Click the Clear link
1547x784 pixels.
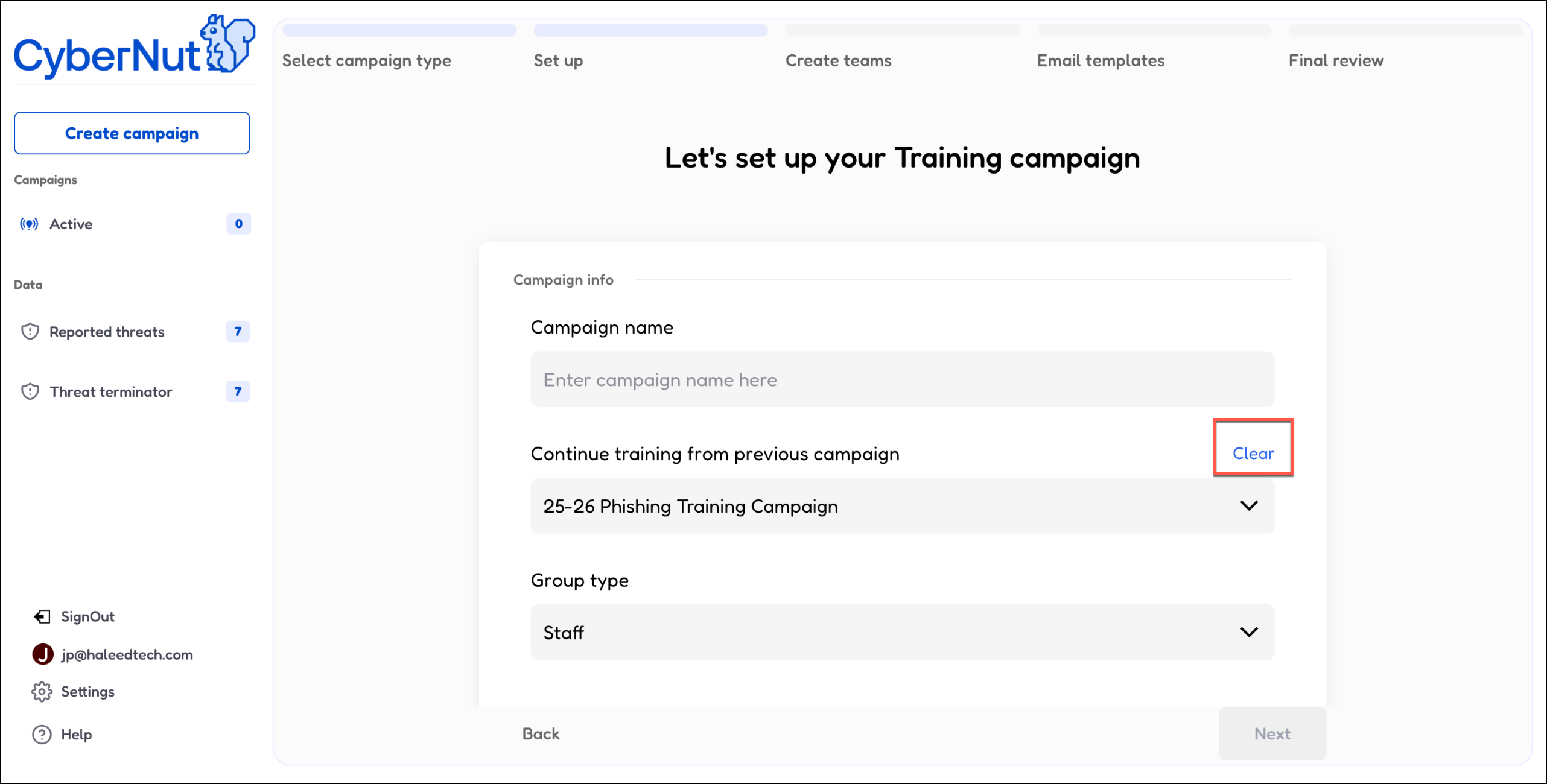tap(1253, 454)
